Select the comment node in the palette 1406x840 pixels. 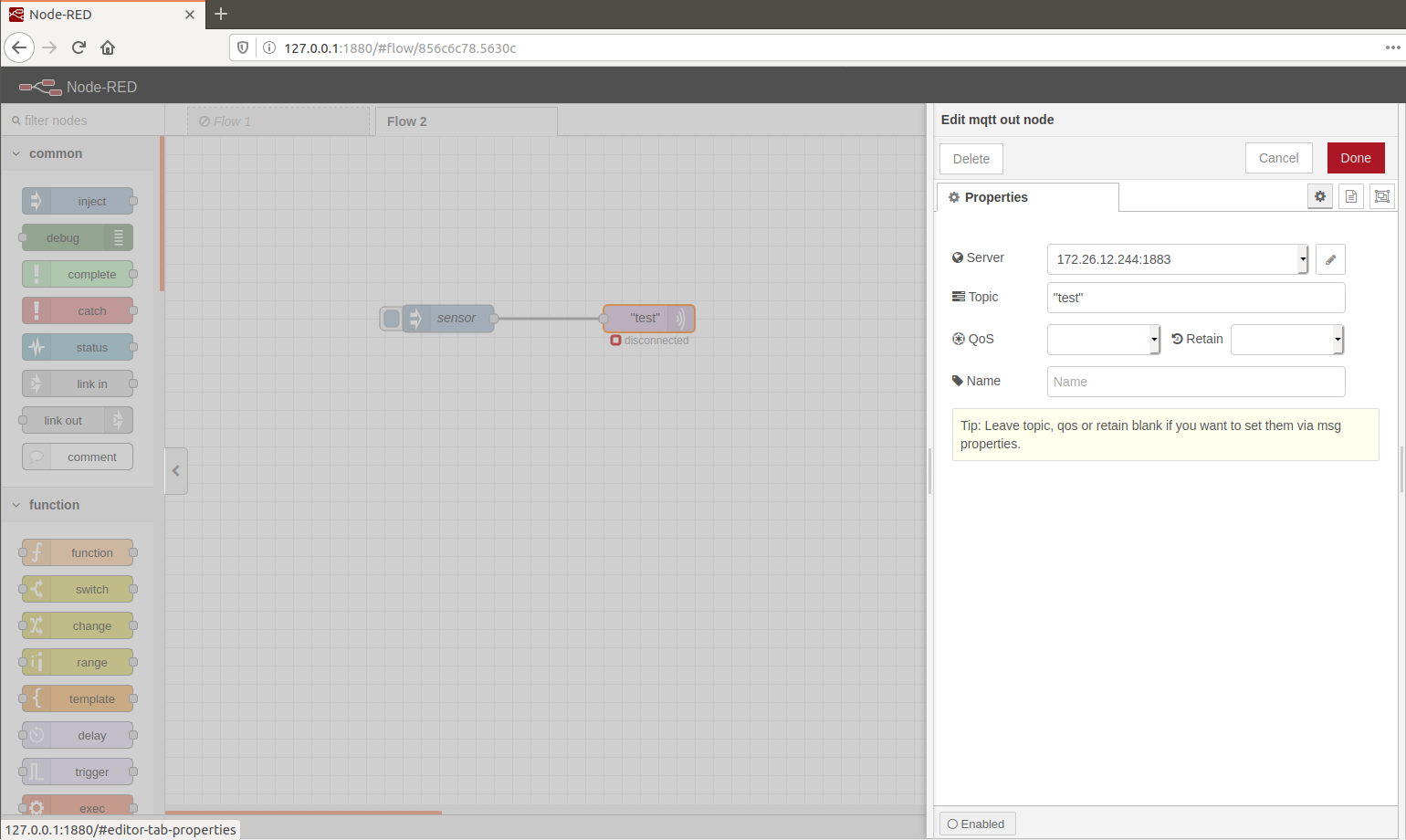(78, 457)
